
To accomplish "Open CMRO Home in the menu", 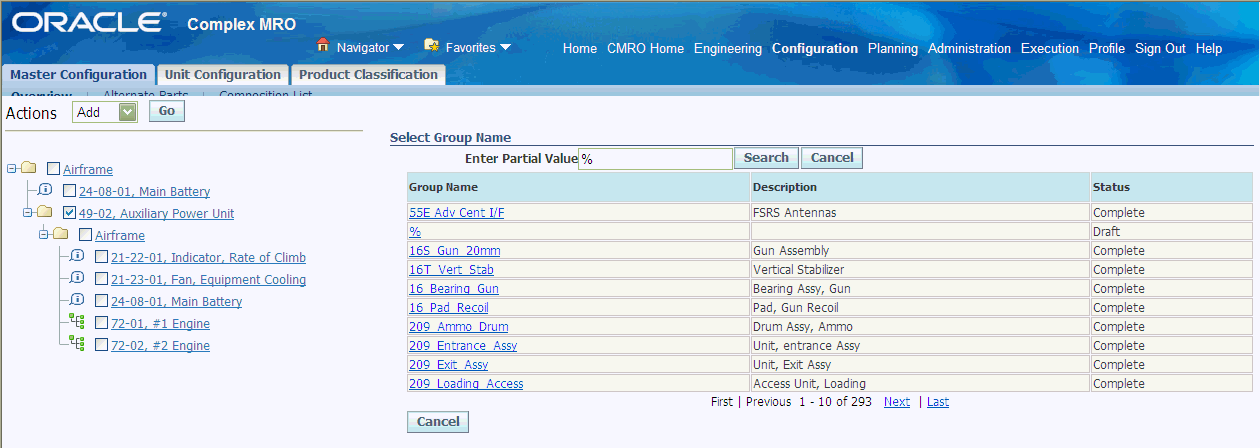I will click(x=645, y=48).
